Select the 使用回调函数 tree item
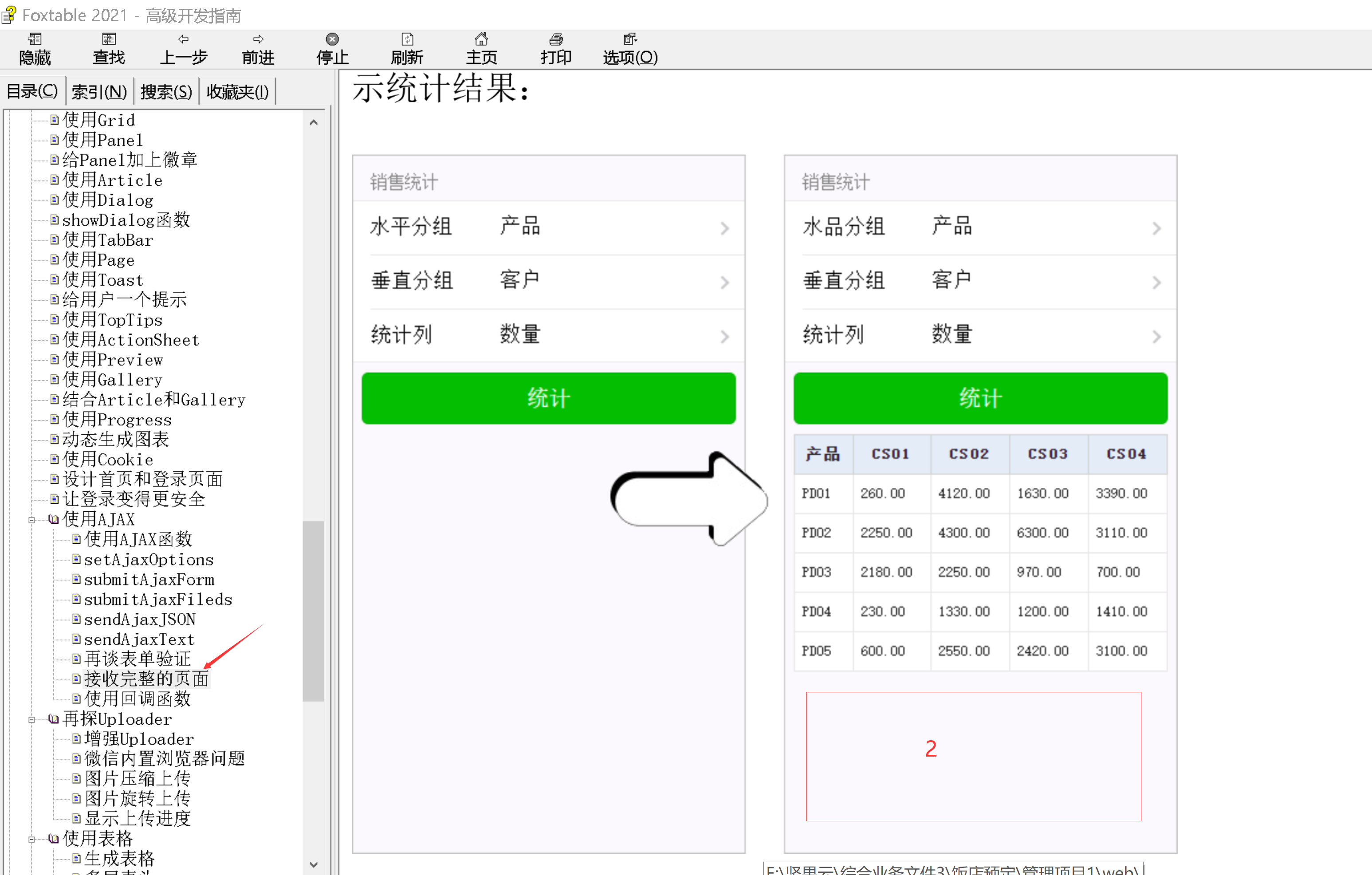The width and height of the screenshot is (1372, 875). pos(138,699)
